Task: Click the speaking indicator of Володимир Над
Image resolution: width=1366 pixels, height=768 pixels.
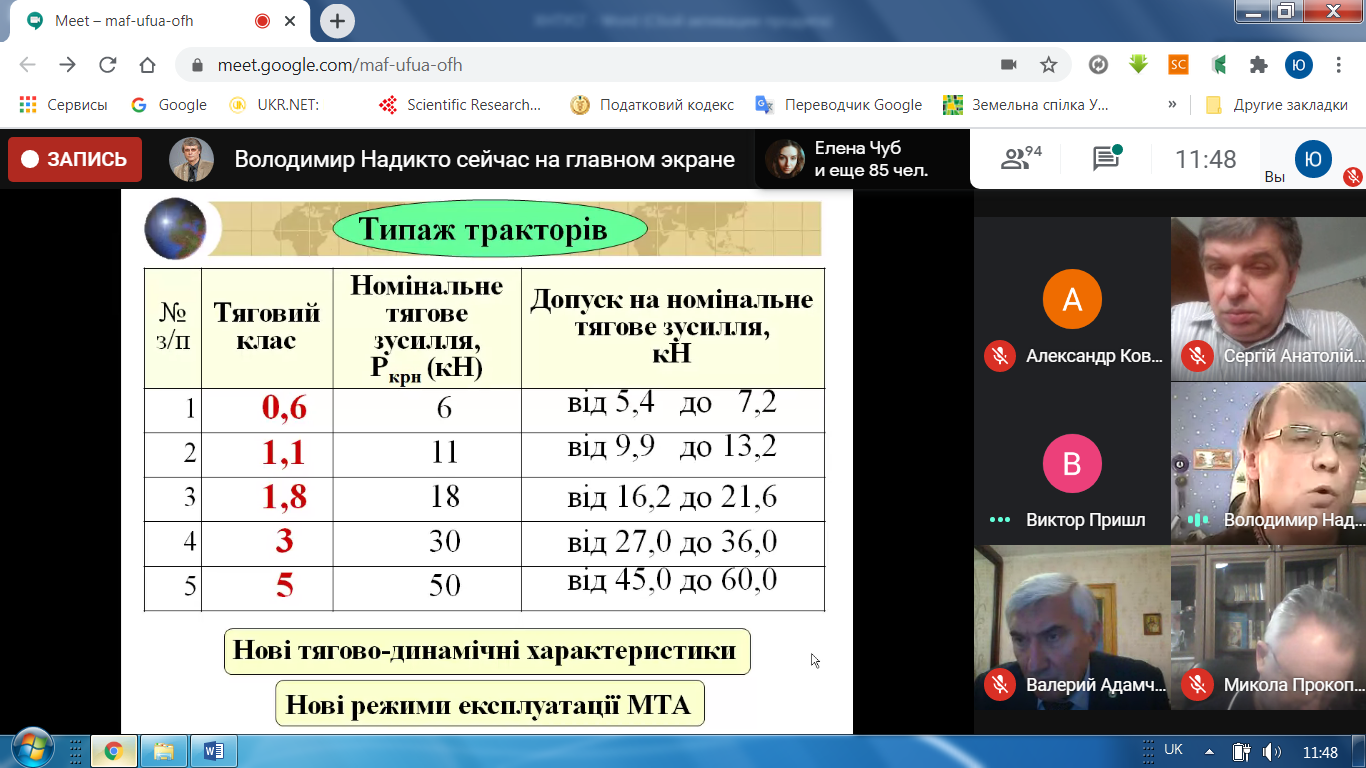Action: click(x=1197, y=520)
